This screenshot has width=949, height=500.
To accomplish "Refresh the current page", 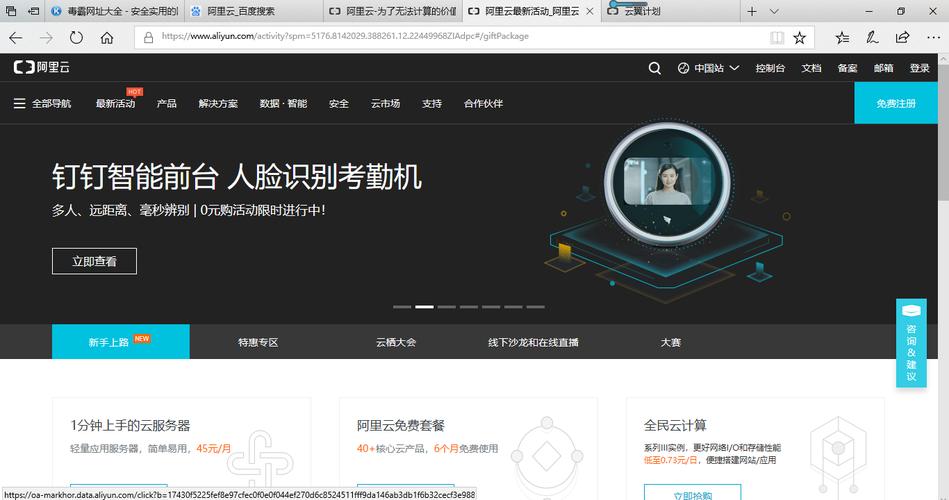I will [76, 38].
